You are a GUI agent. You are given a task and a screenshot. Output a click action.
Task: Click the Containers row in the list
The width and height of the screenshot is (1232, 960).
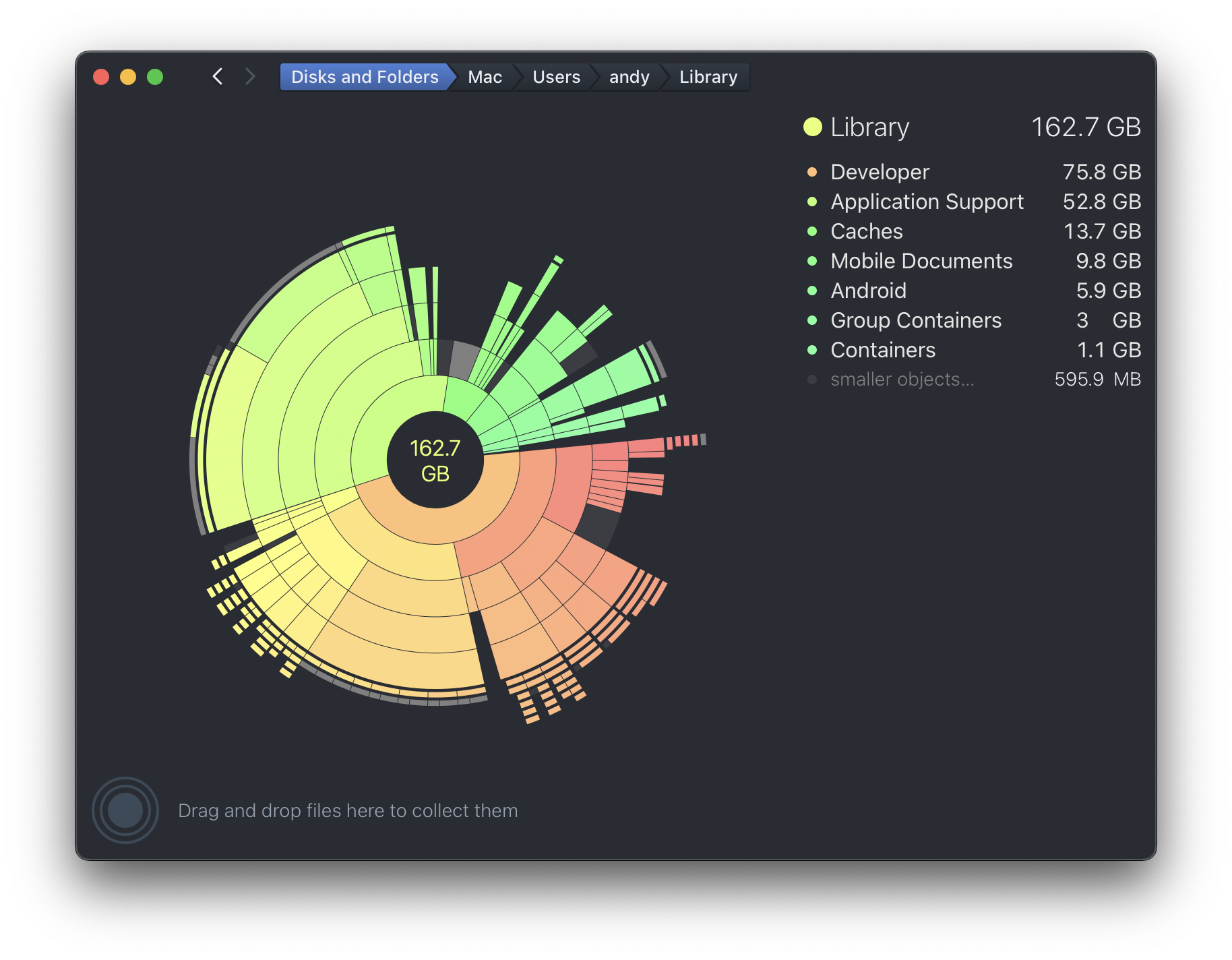click(x=883, y=350)
